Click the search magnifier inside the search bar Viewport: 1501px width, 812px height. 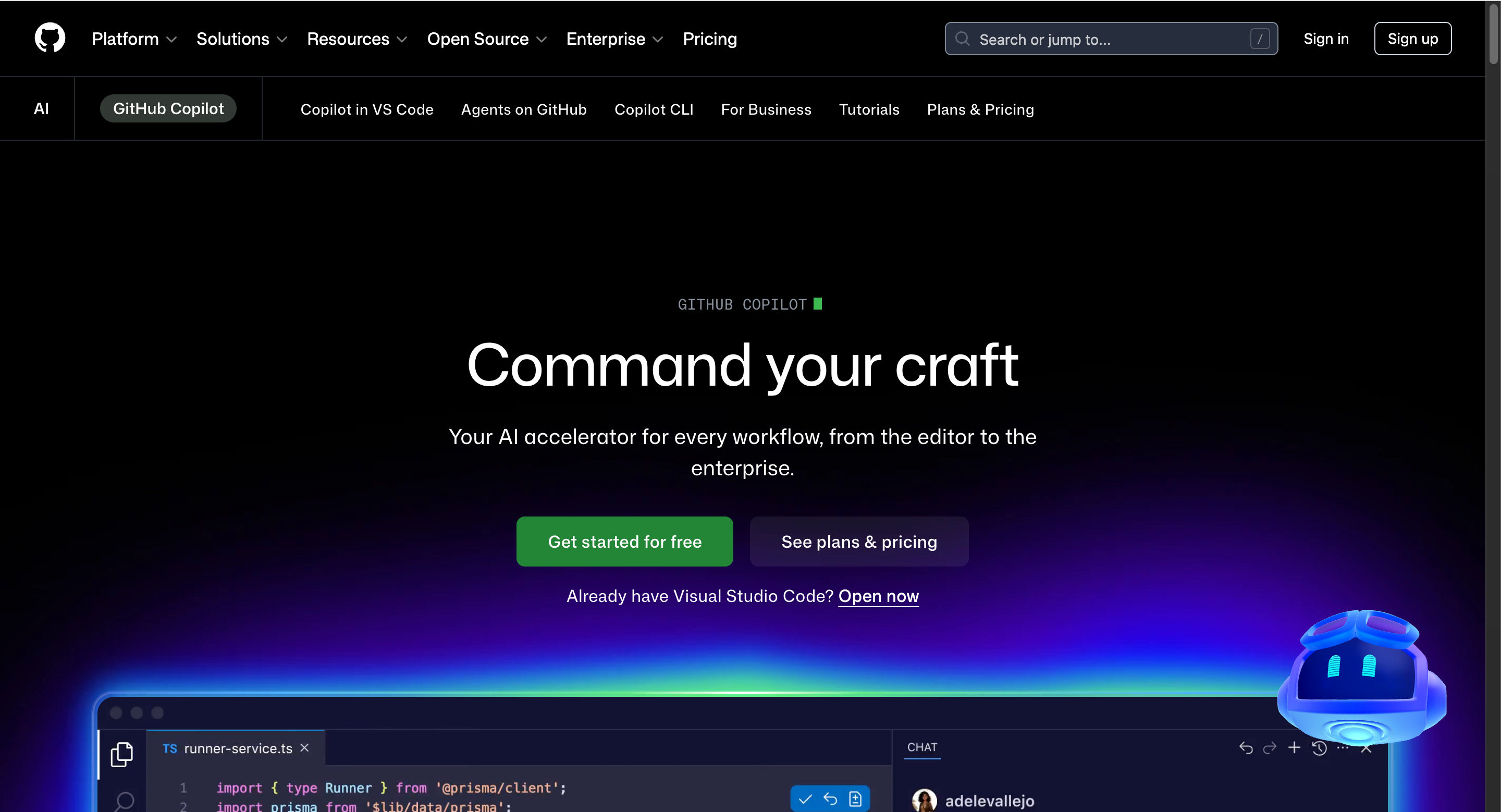pos(962,39)
